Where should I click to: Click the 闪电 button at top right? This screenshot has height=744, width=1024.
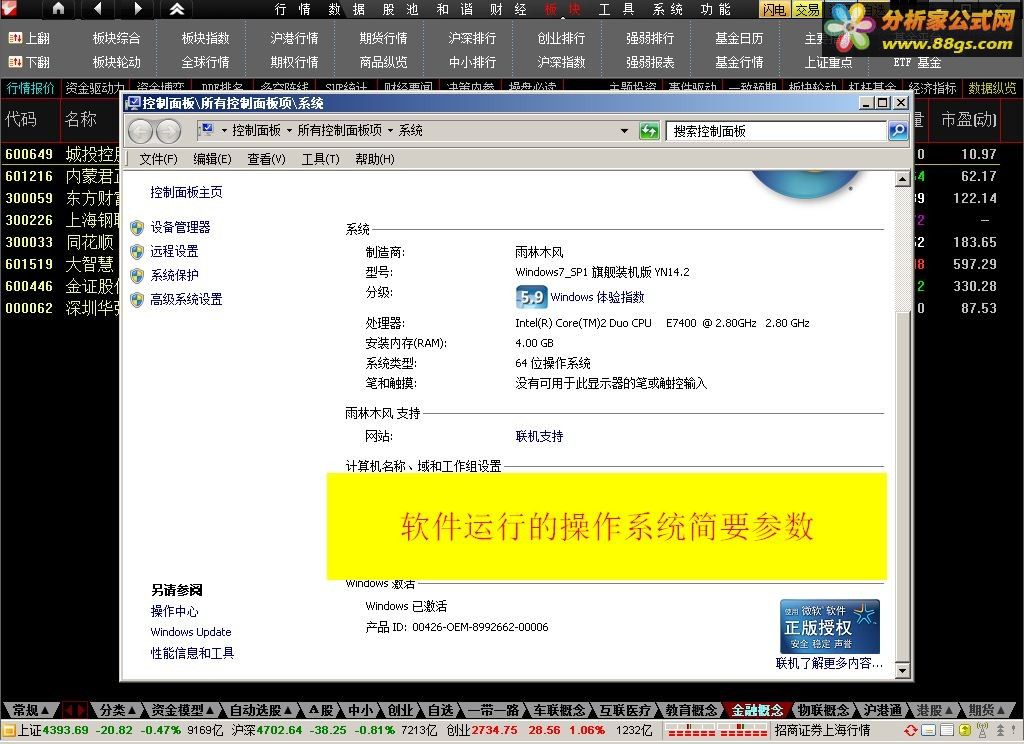click(x=775, y=9)
